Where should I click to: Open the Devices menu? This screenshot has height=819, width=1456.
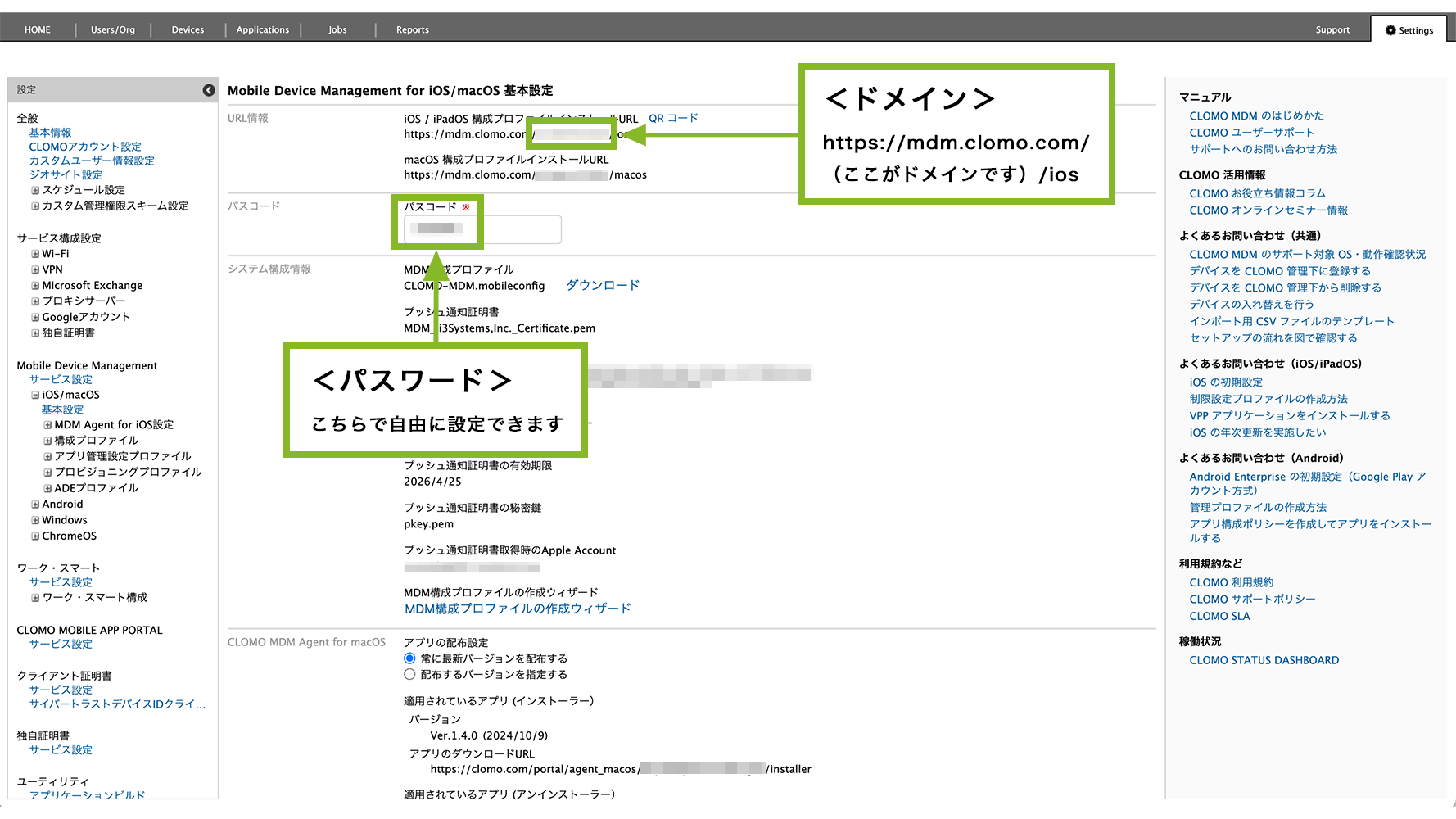point(188,30)
